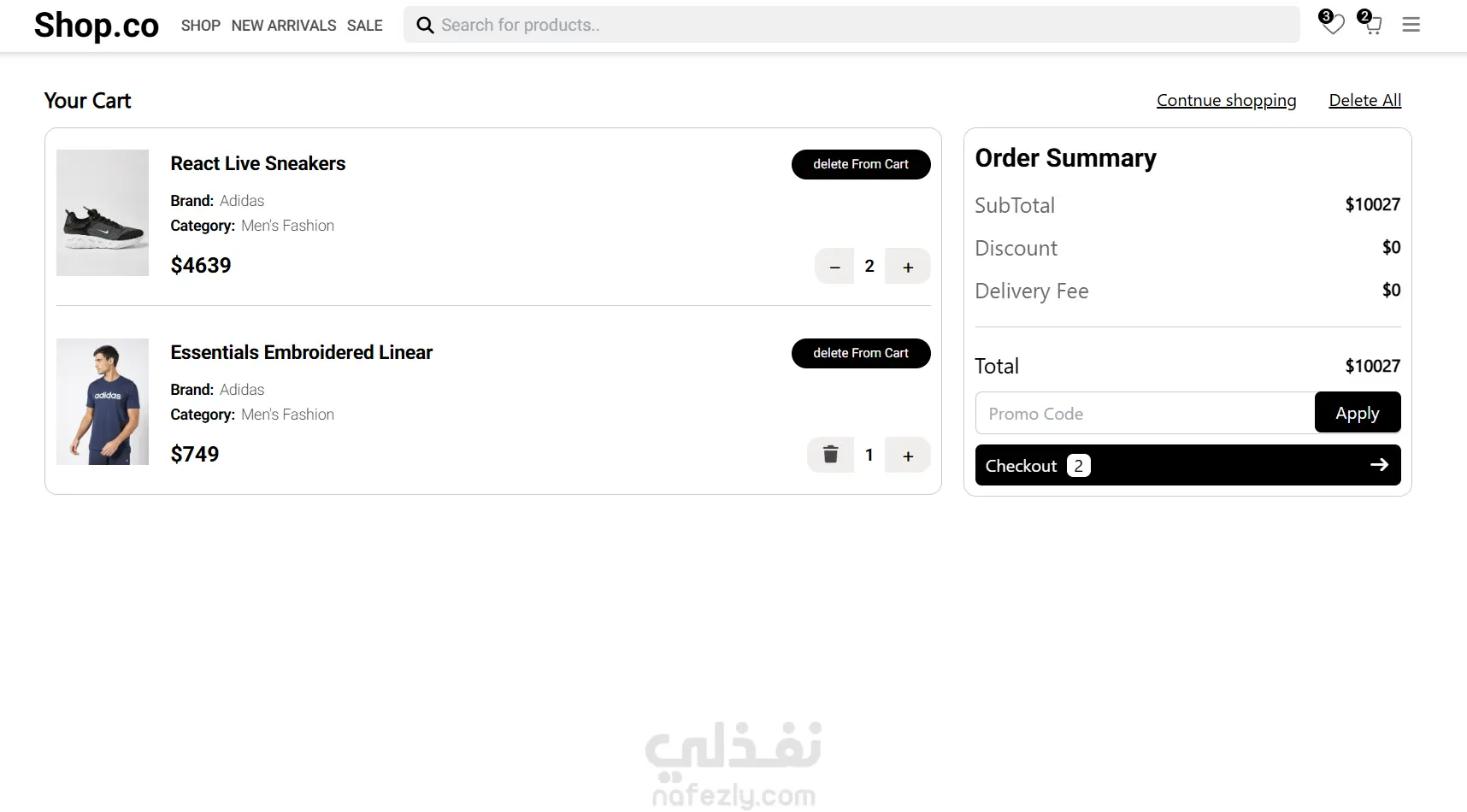The height and width of the screenshot is (812, 1467).
Task: Delete React Live Sneakers from cart
Action: pyautogui.click(x=861, y=164)
